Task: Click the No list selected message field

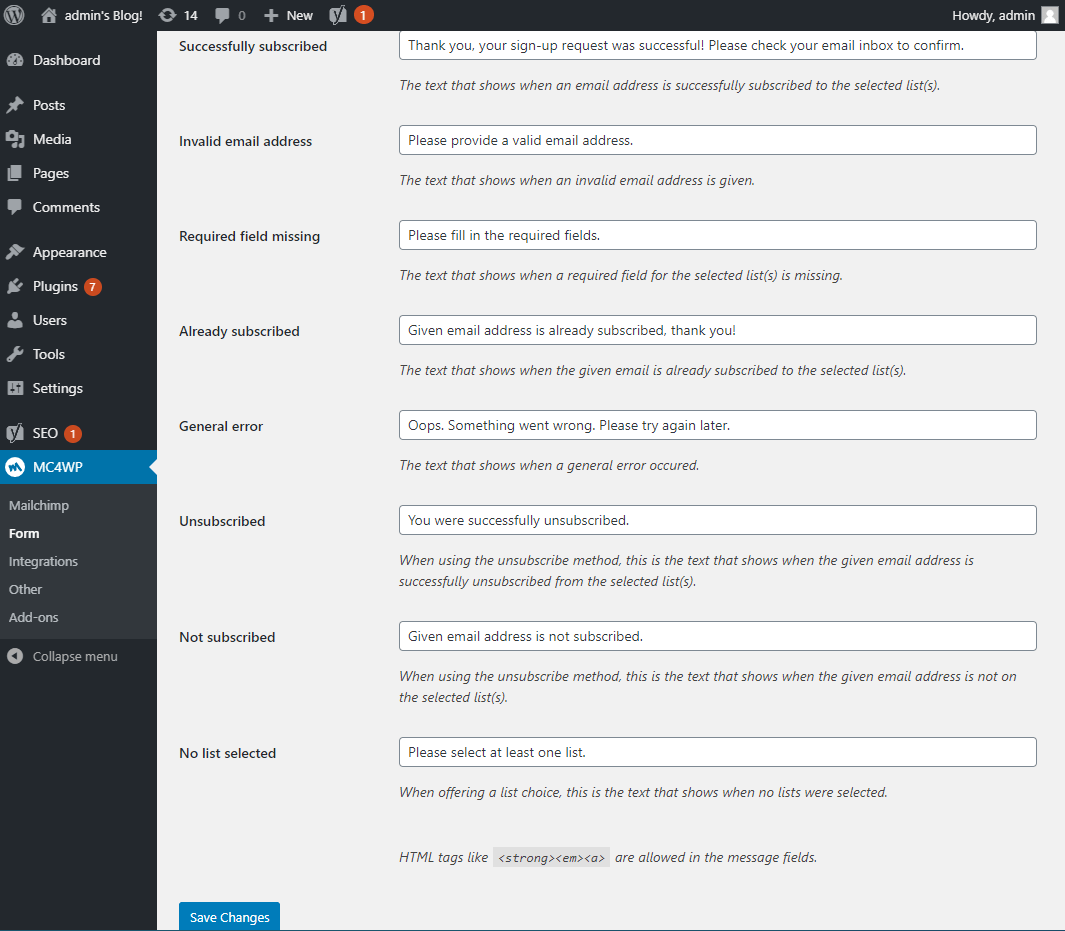Action: coord(717,752)
